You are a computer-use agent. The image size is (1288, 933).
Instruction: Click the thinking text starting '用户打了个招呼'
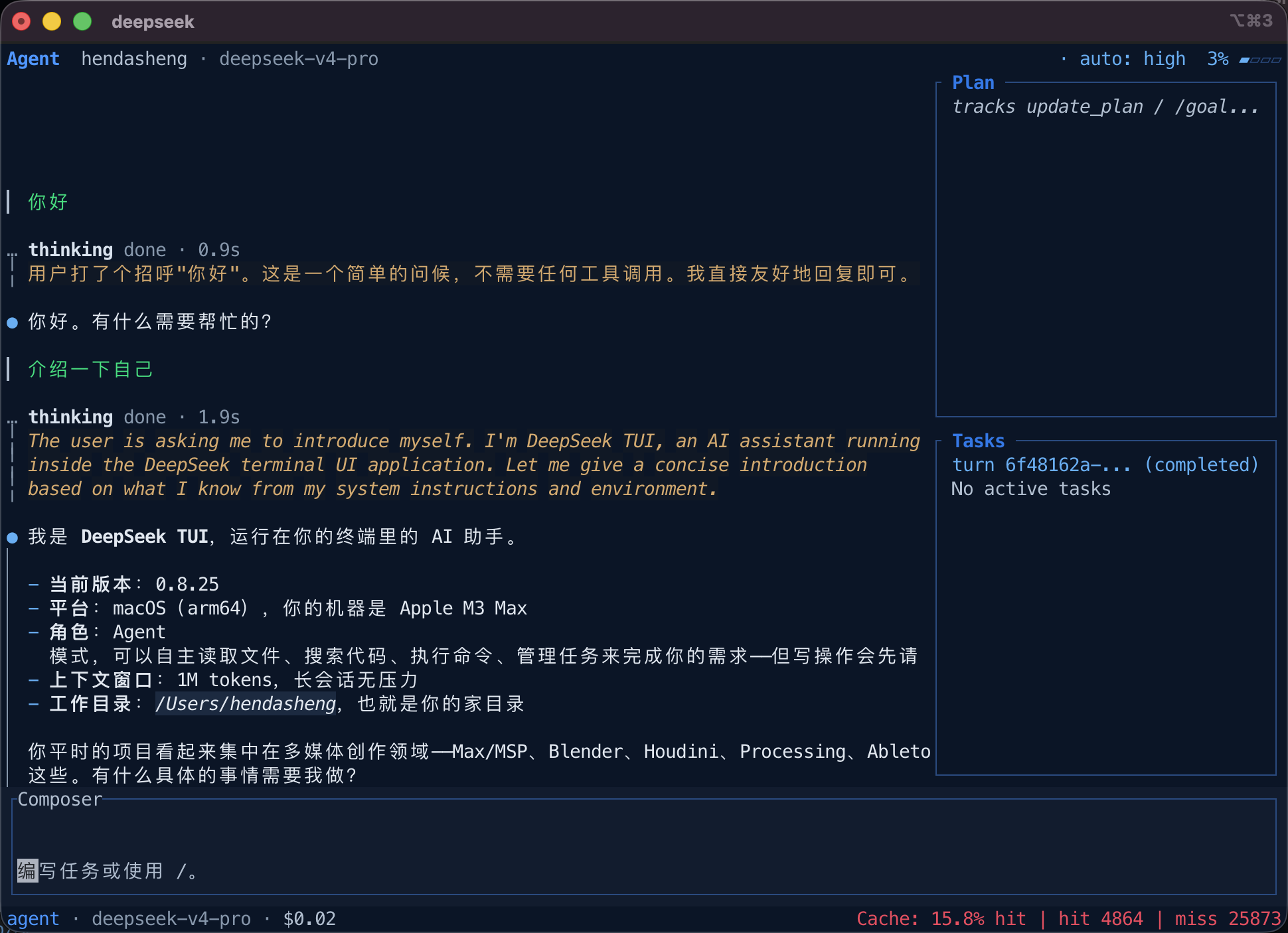point(471,274)
